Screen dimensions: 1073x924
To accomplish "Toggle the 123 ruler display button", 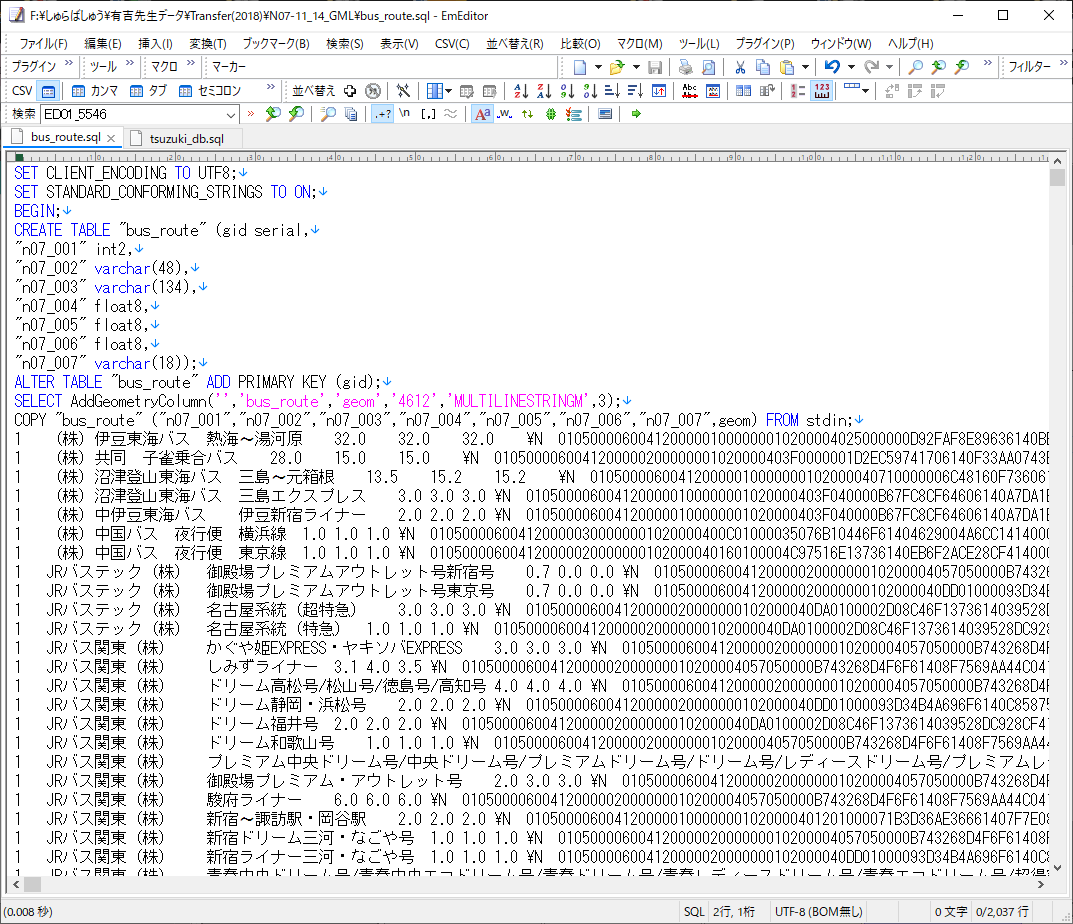I will (x=822, y=91).
